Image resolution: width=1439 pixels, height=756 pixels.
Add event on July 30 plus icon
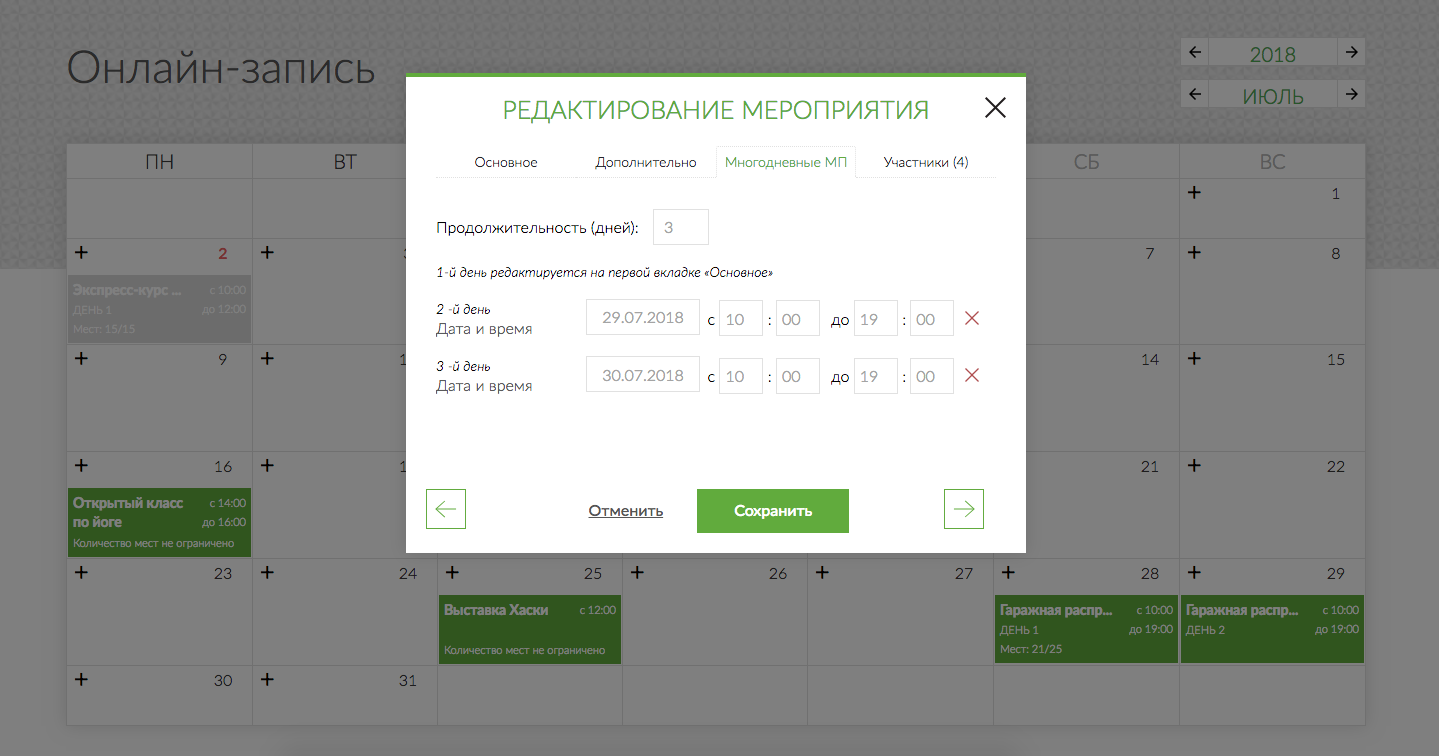click(x=82, y=679)
